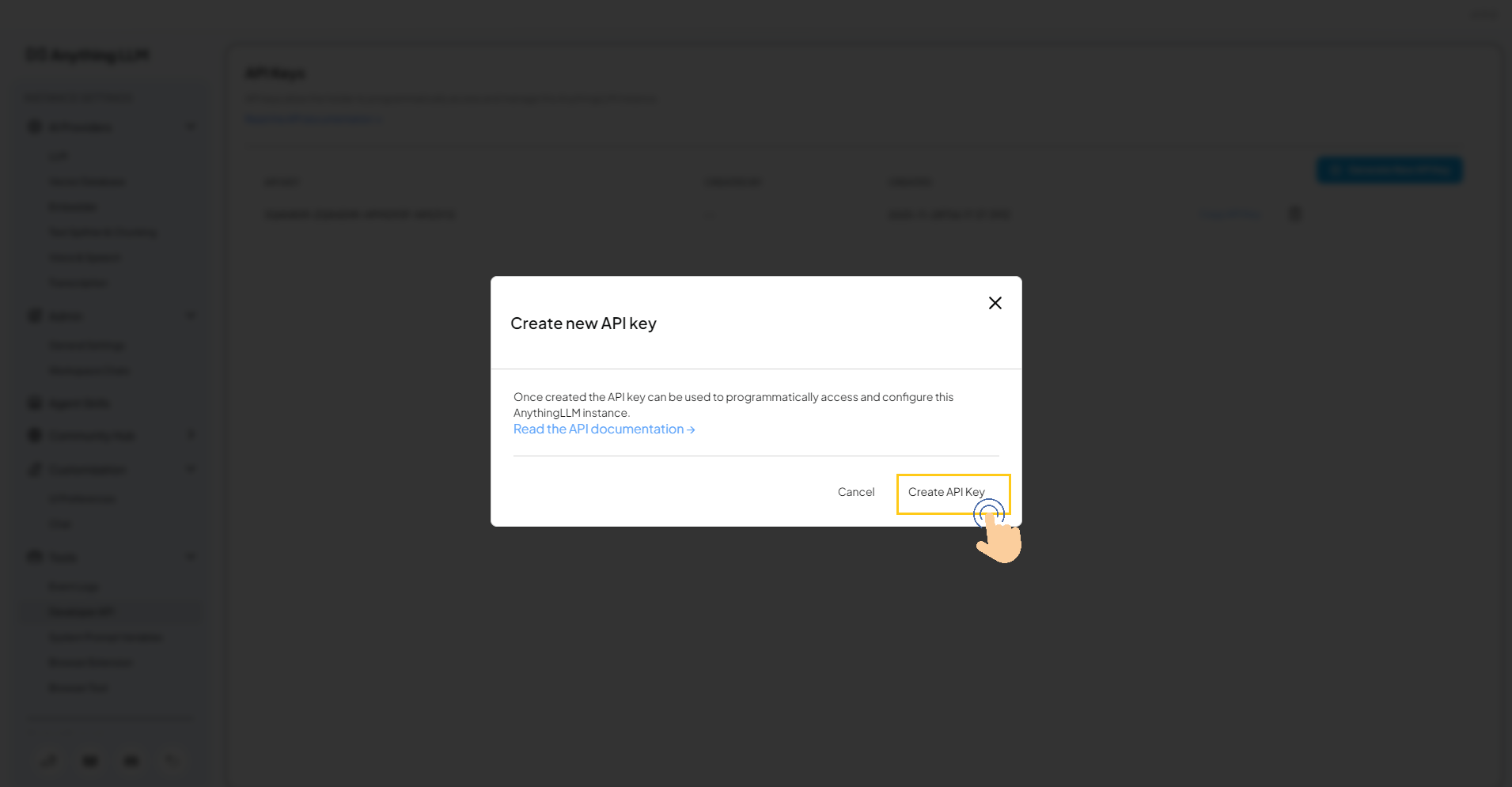Collapse the AI Providers section

click(191, 126)
